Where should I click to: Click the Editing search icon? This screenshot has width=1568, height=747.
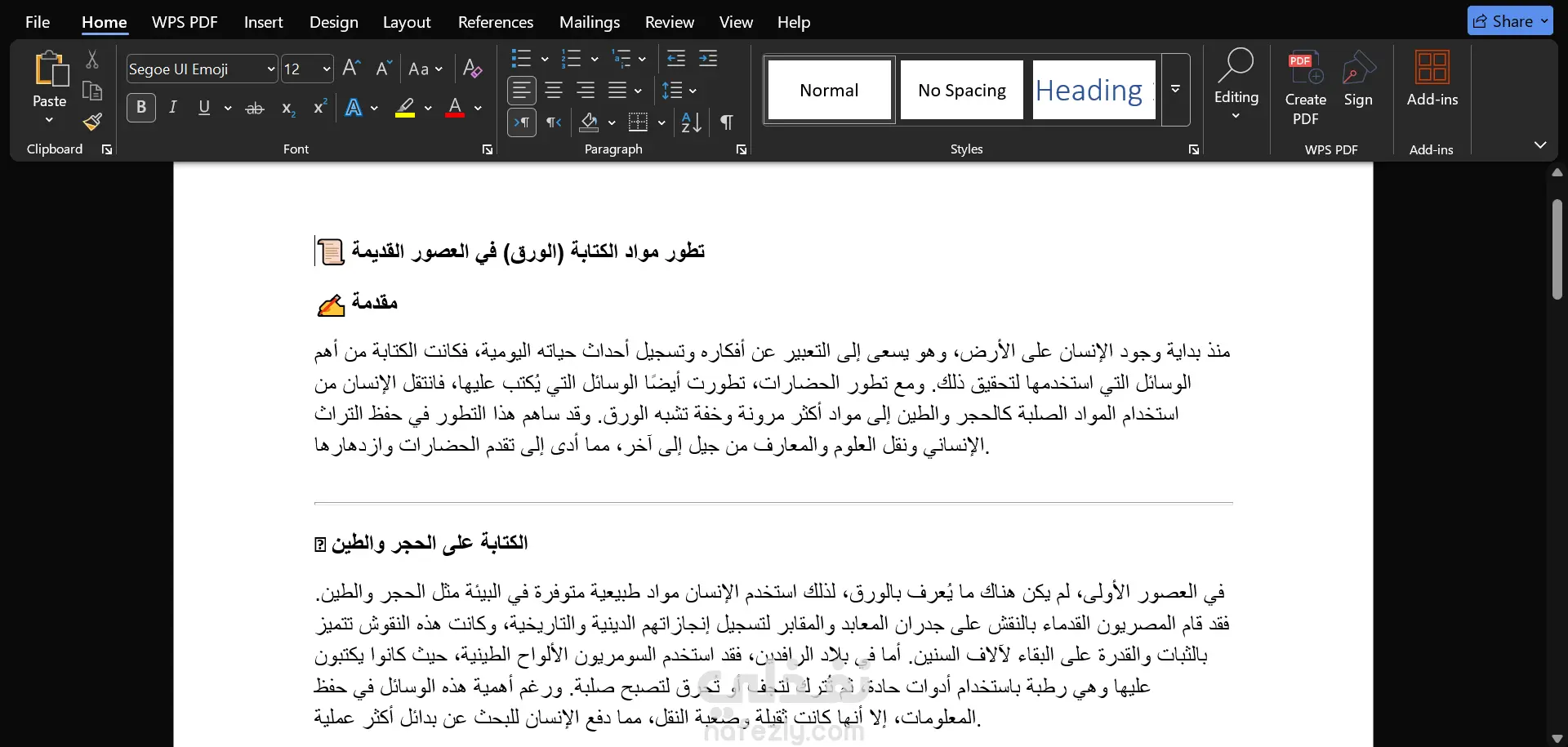click(1236, 65)
